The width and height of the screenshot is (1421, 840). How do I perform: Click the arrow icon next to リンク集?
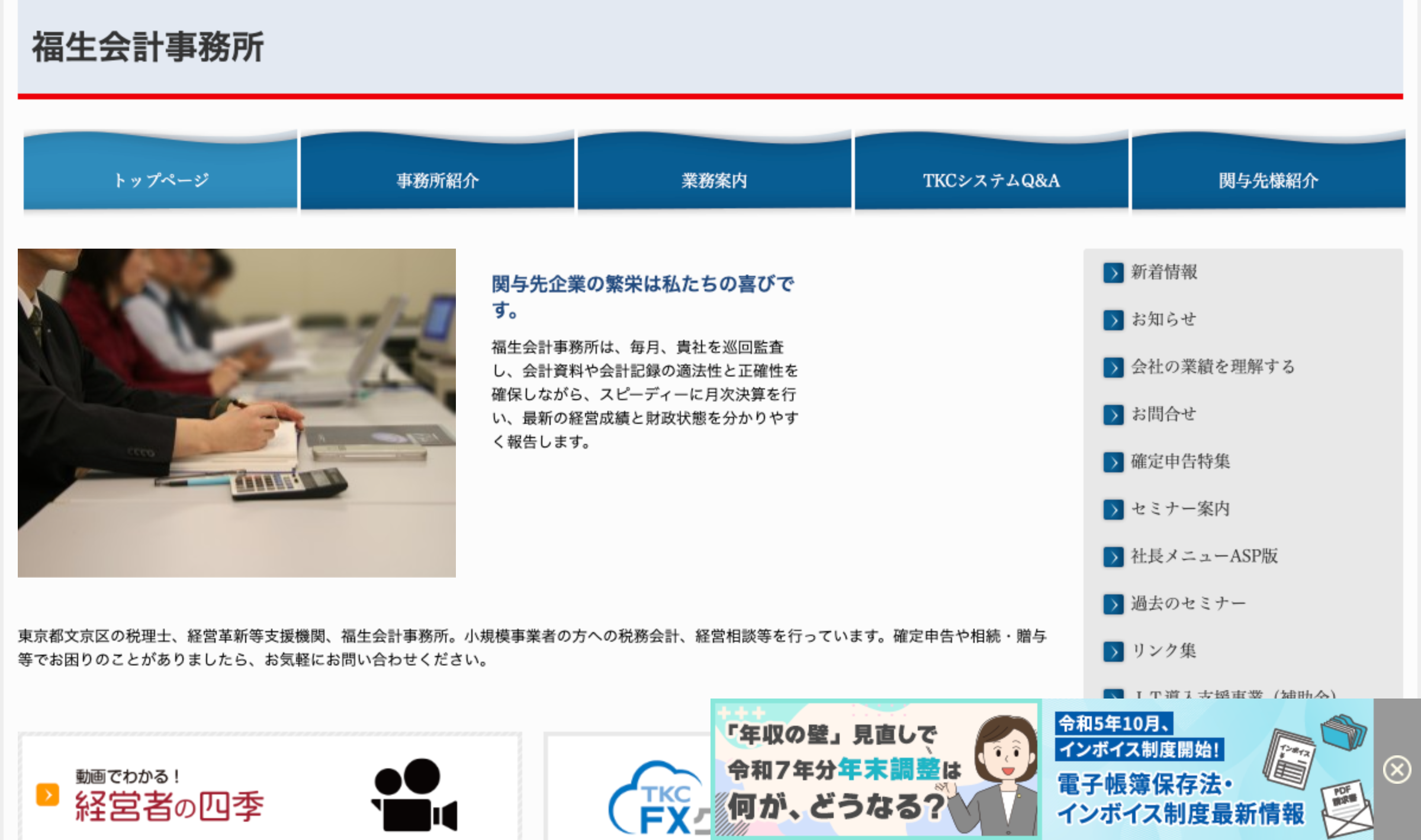pos(1113,652)
